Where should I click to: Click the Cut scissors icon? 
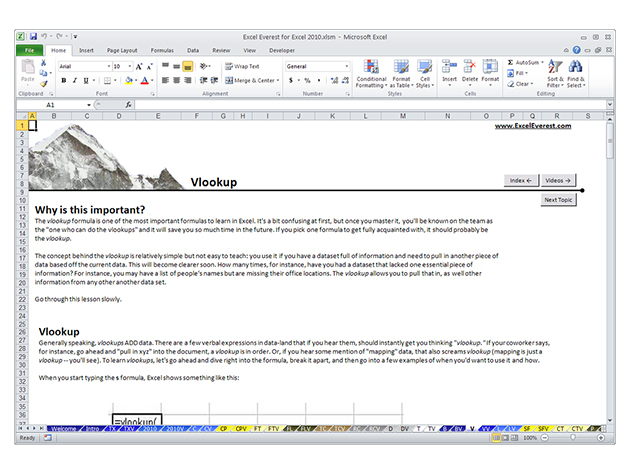click(43, 63)
